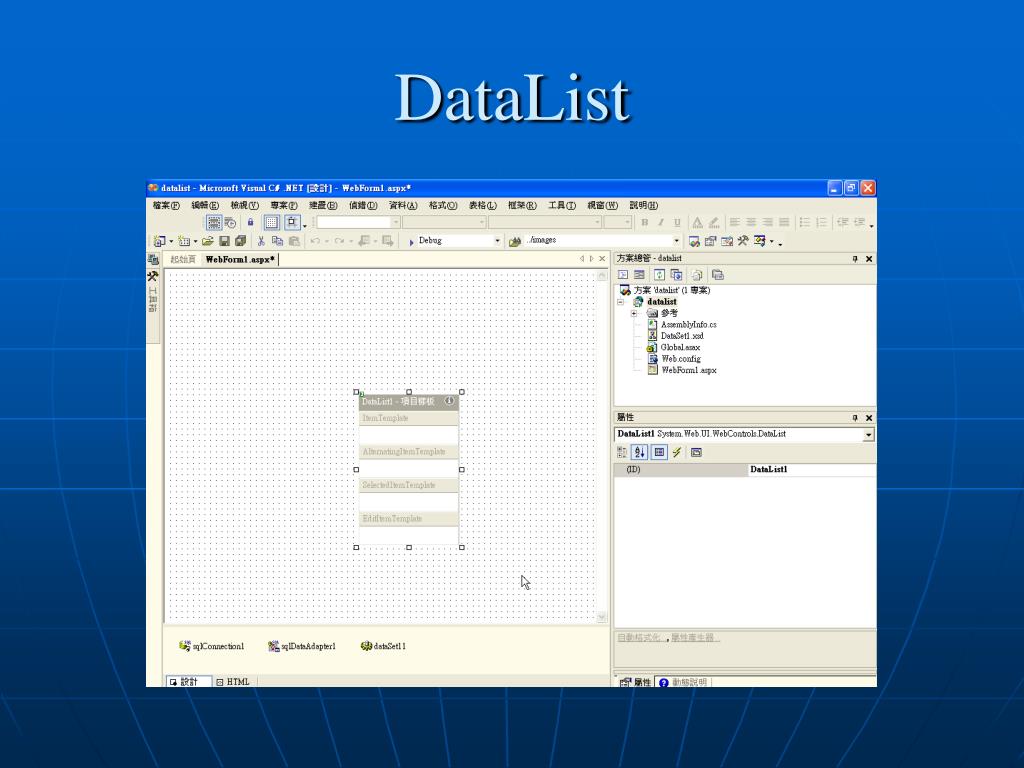1024x768 pixels.
Task: Open the 編輯(E) menu
Action: click(x=205, y=206)
